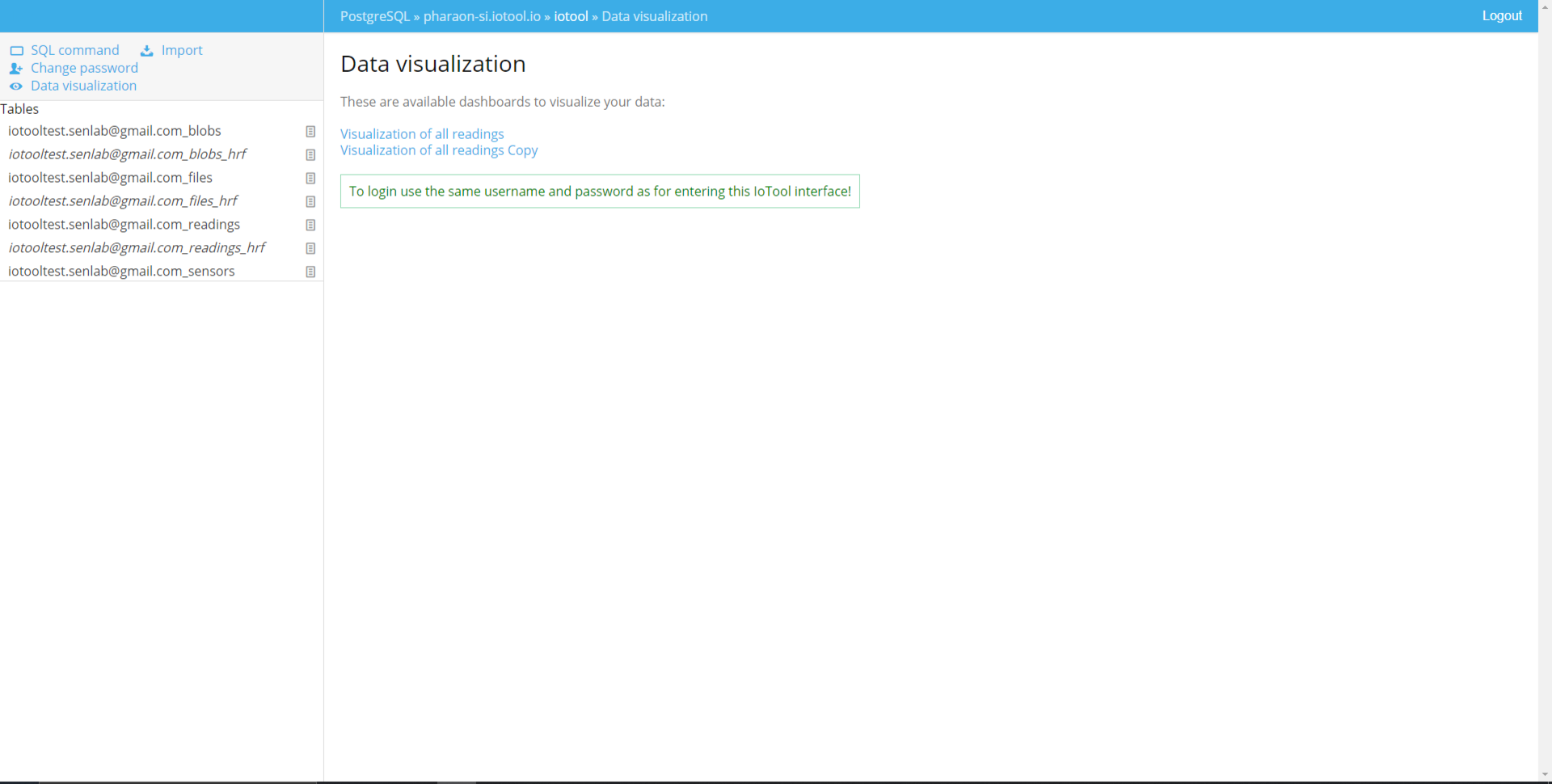Click the Tables section label
The image size is (1552, 784).
tap(19, 109)
